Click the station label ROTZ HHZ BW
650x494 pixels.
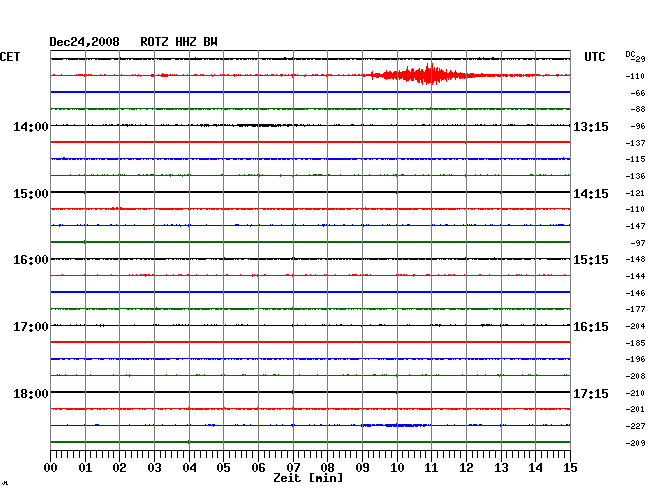[x=179, y=42]
